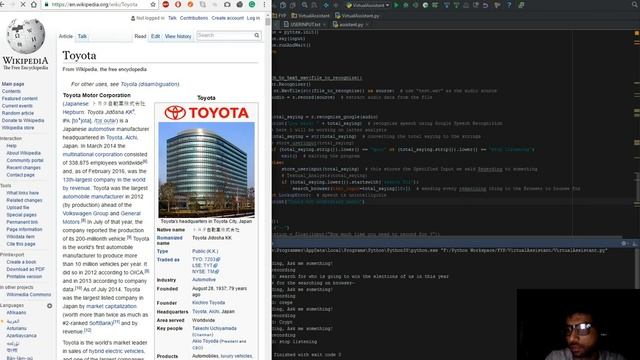Click 'Toyota Motor Corporation' bold text in article

(x=97, y=95)
